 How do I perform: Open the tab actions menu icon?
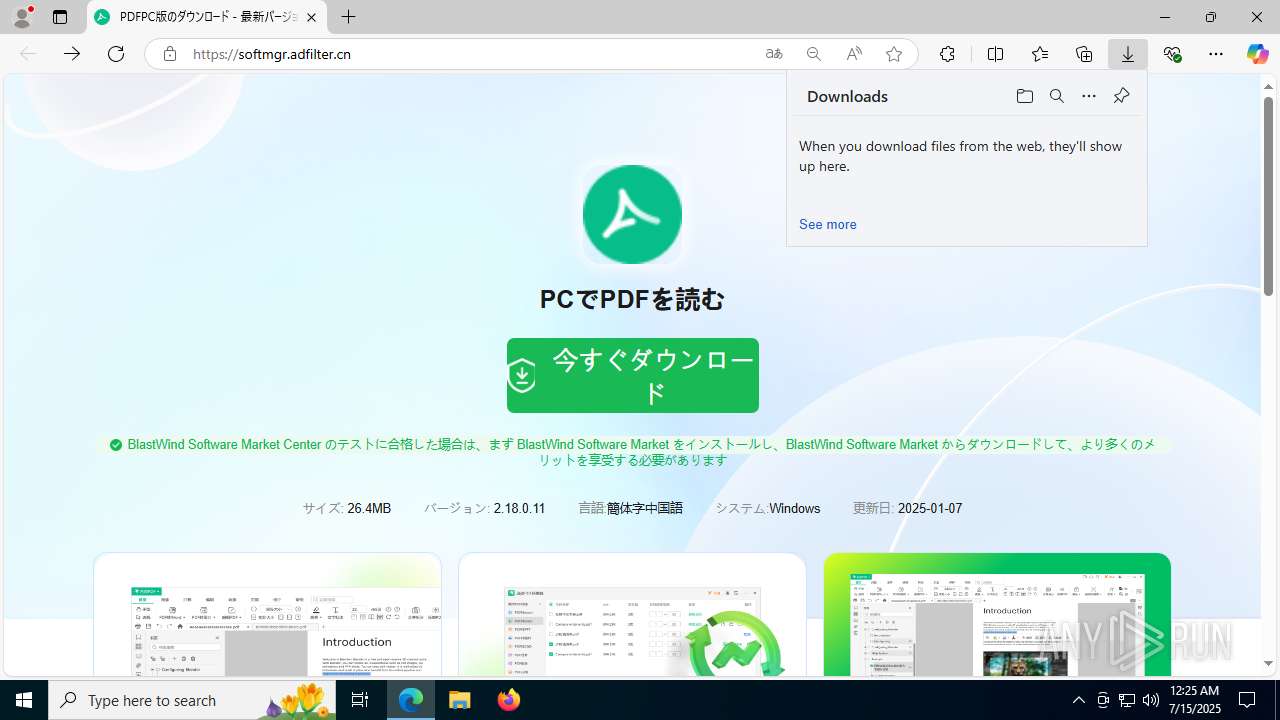(x=60, y=17)
